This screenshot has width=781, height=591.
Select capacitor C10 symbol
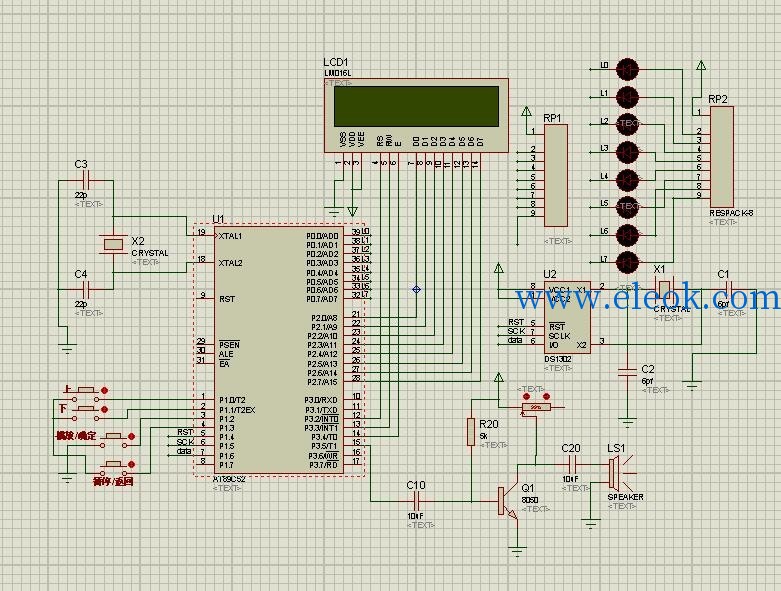click(x=417, y=501)
